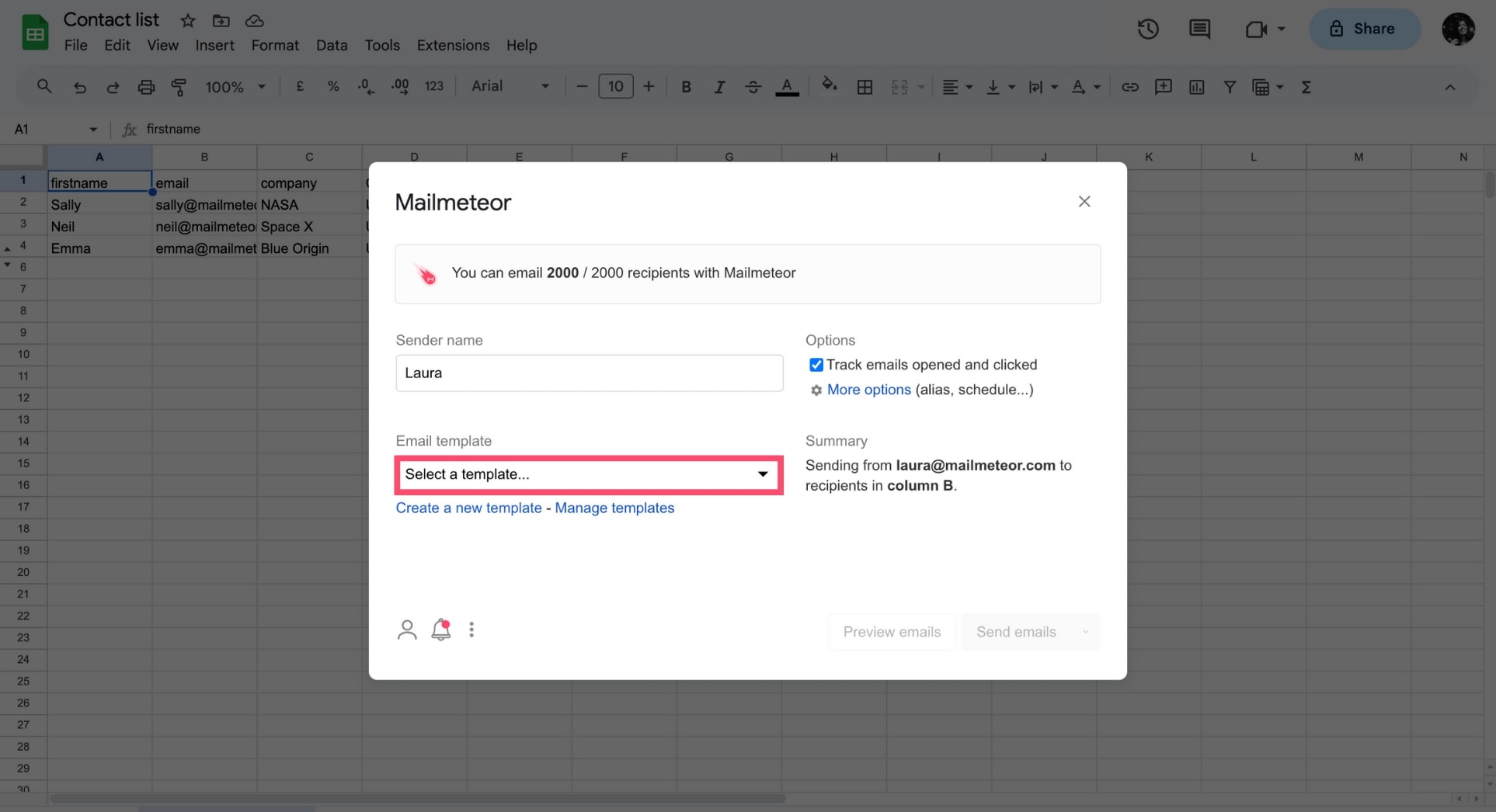Open the Edit menu
Image resolution: width=1496 pixels, height=812 pixels.
click(117, 45)
